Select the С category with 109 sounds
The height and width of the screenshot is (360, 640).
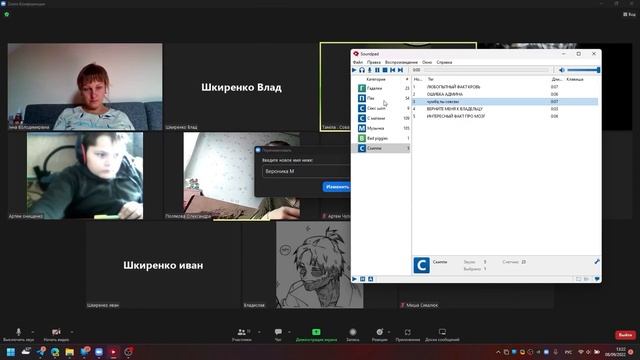pos(381,118)
